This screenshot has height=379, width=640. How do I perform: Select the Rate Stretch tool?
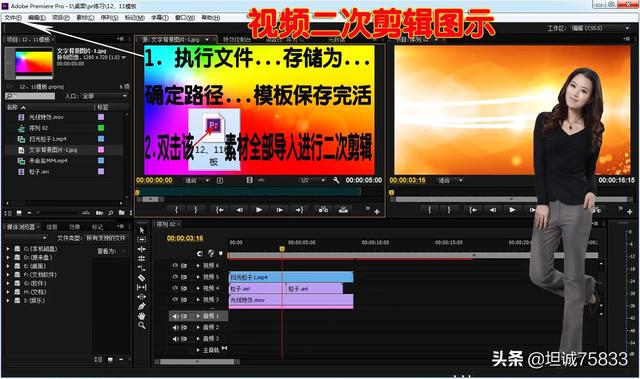pos(142,268)
